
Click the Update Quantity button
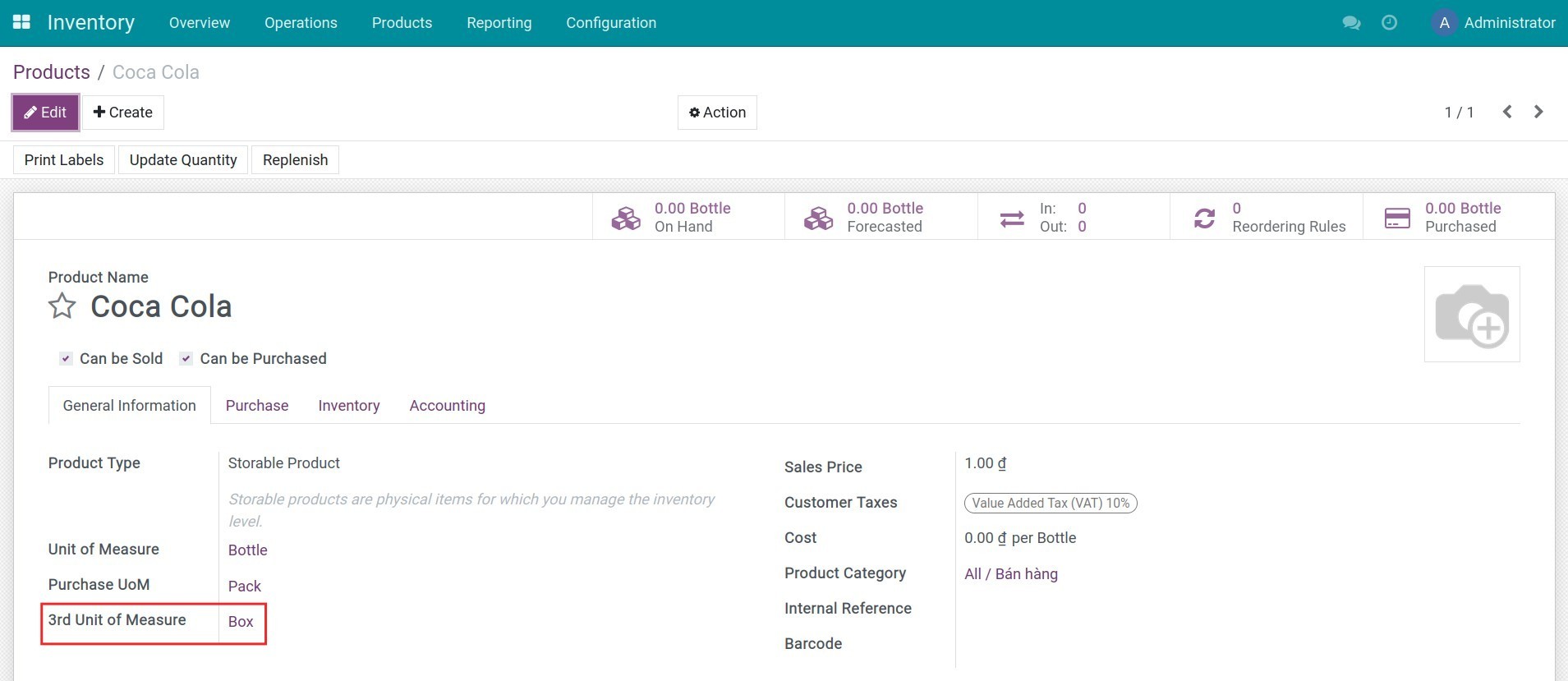tap(183, 160)
